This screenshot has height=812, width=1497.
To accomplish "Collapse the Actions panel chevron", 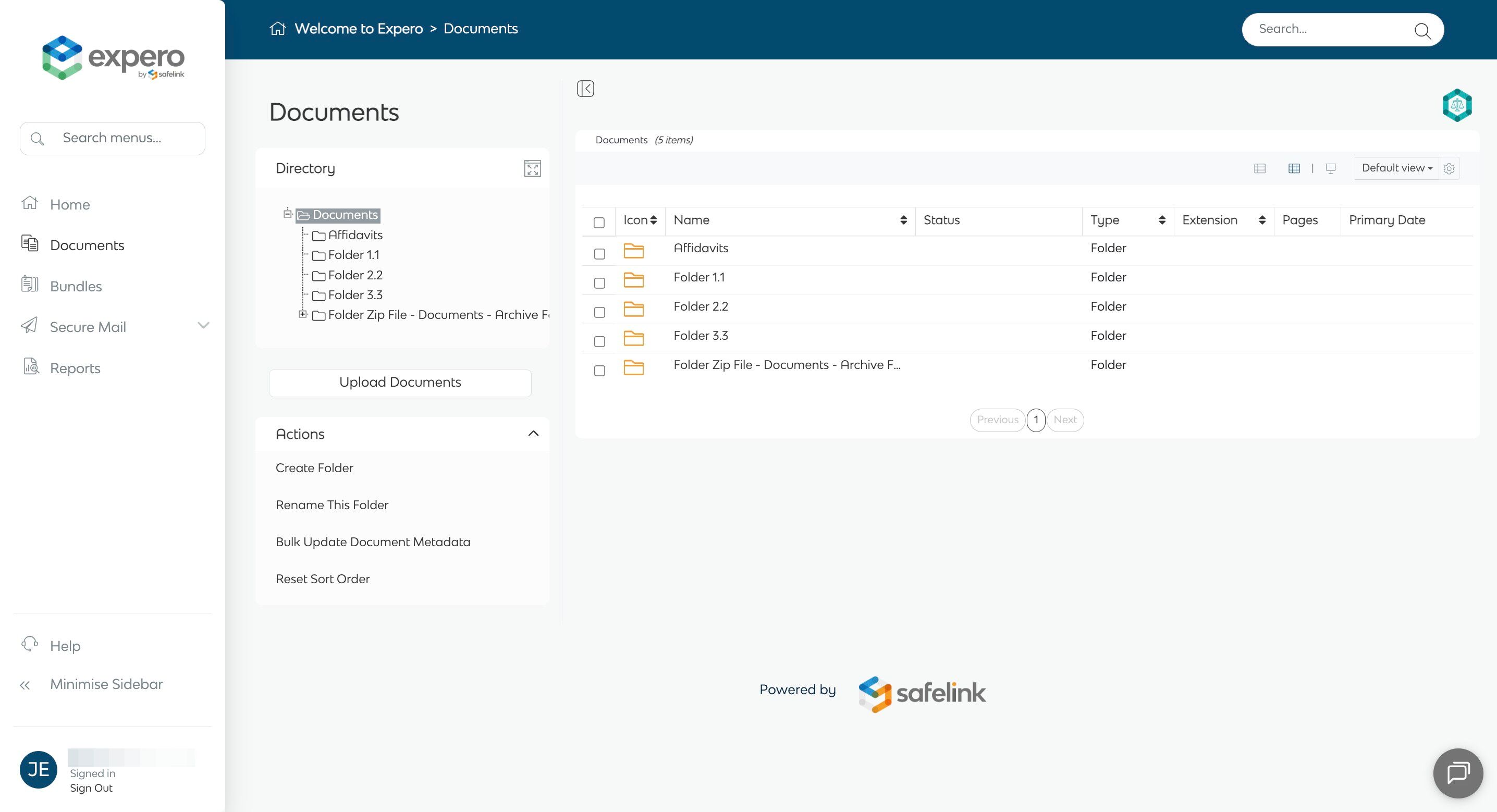I will [533, 434].
